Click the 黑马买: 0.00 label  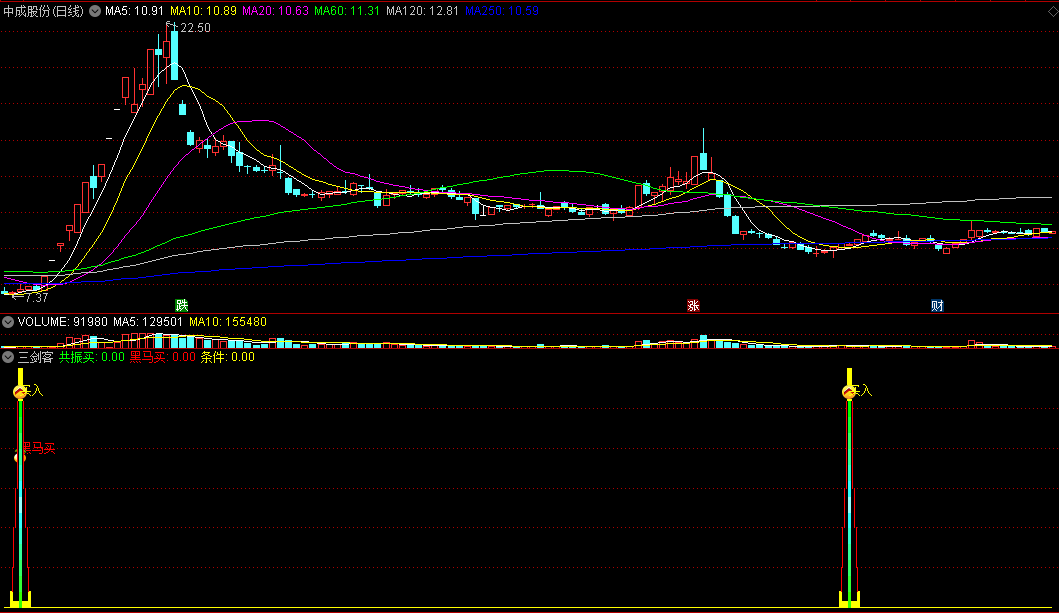pyautogui.click(x=163, y=357)
